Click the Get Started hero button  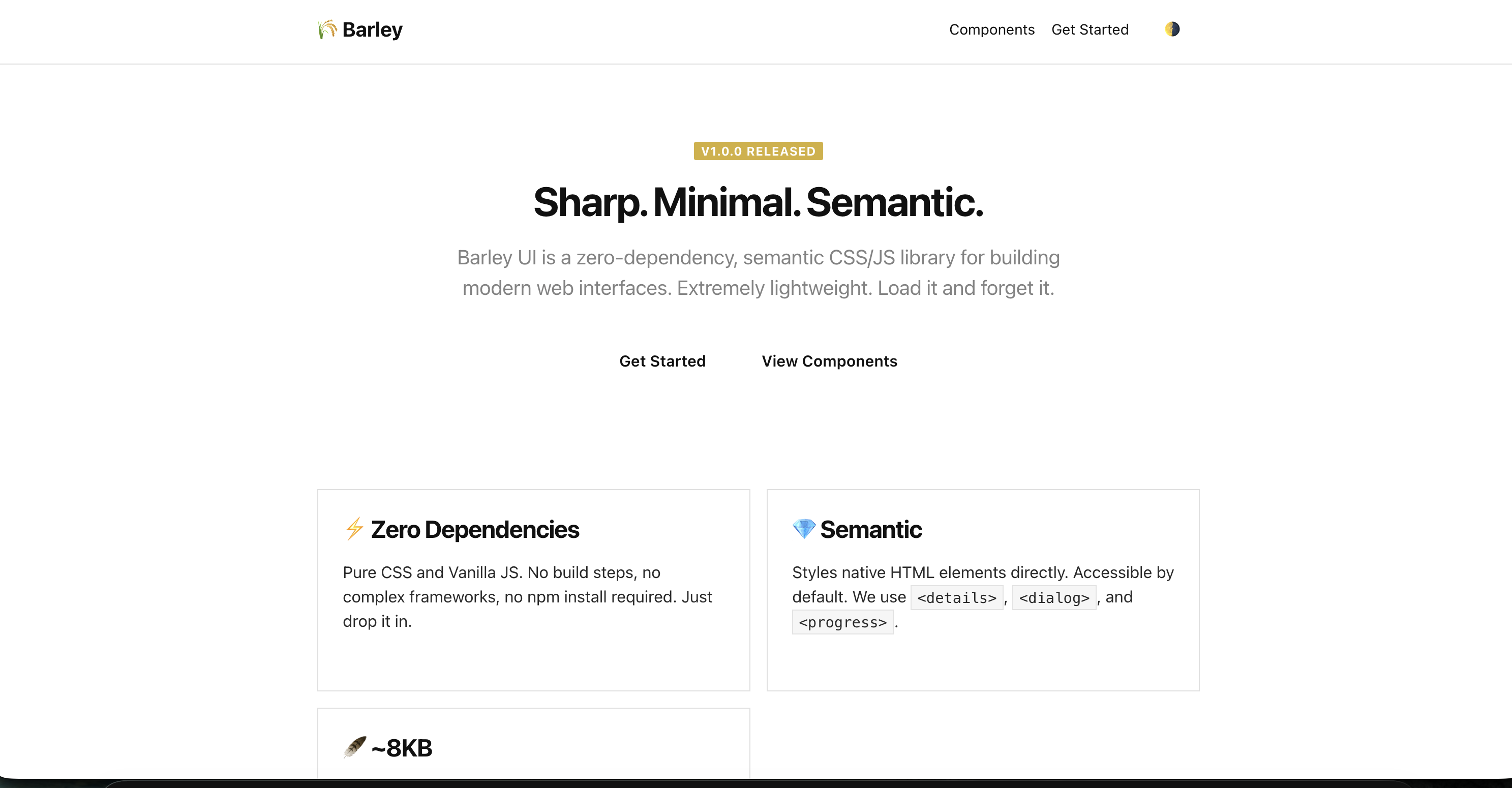tap(662, 361)
